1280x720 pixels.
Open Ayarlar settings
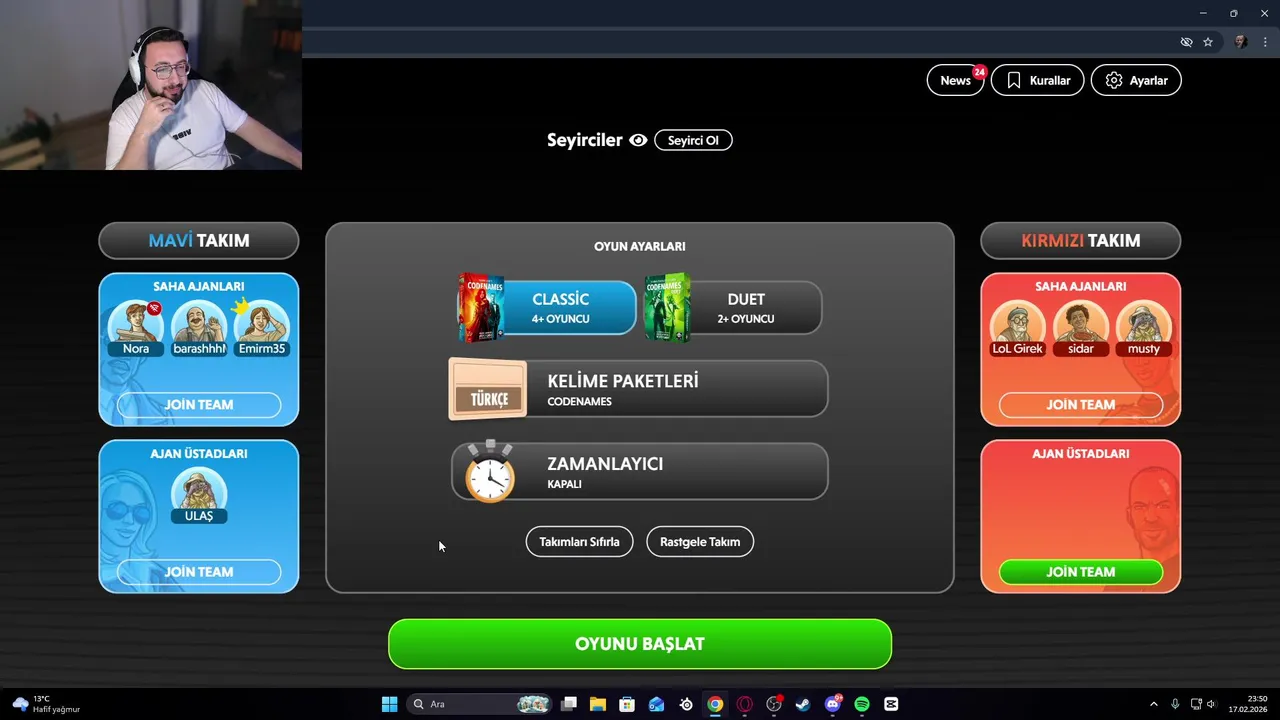(1136, 80)
